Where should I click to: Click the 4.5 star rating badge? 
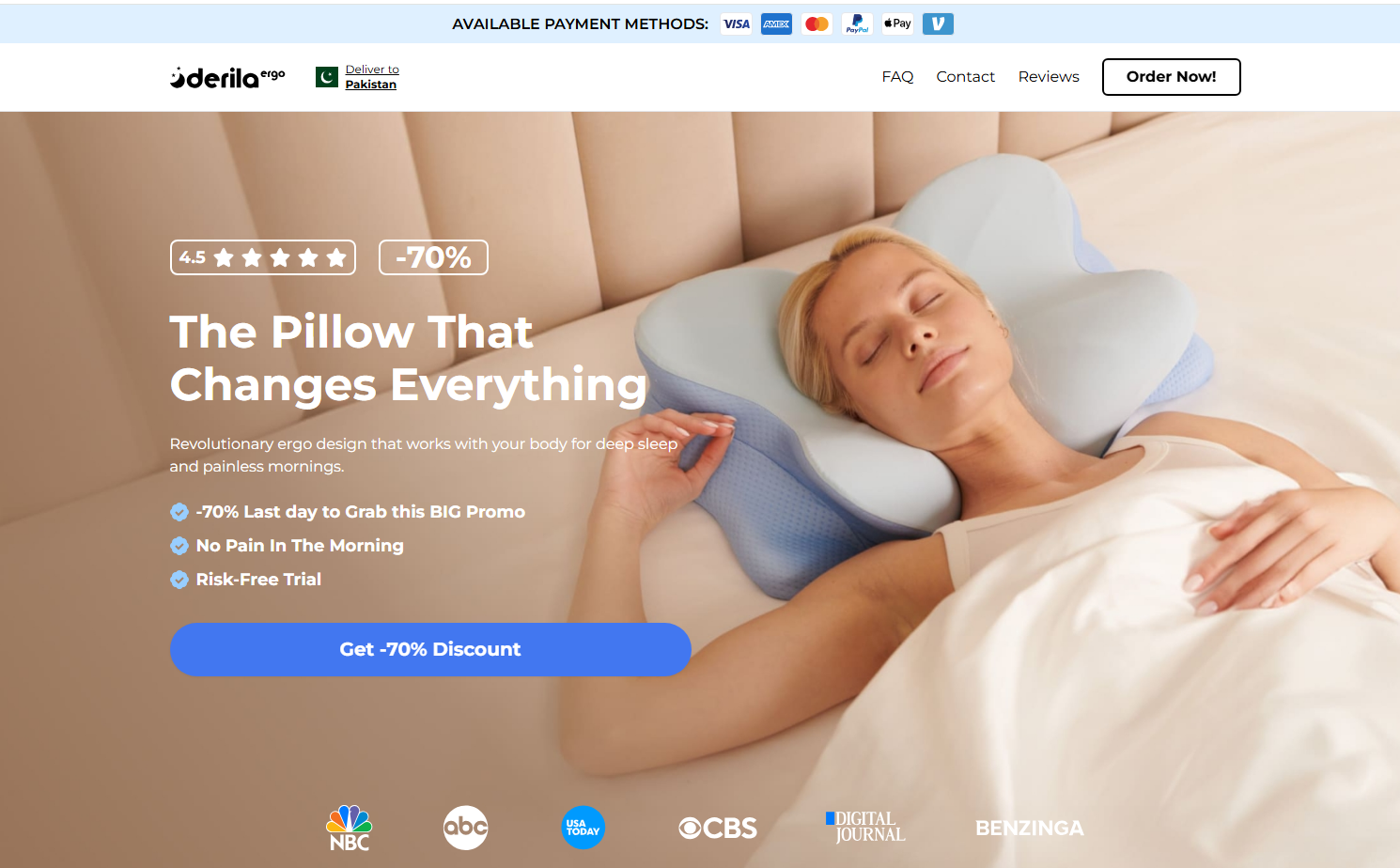[263, 257]
